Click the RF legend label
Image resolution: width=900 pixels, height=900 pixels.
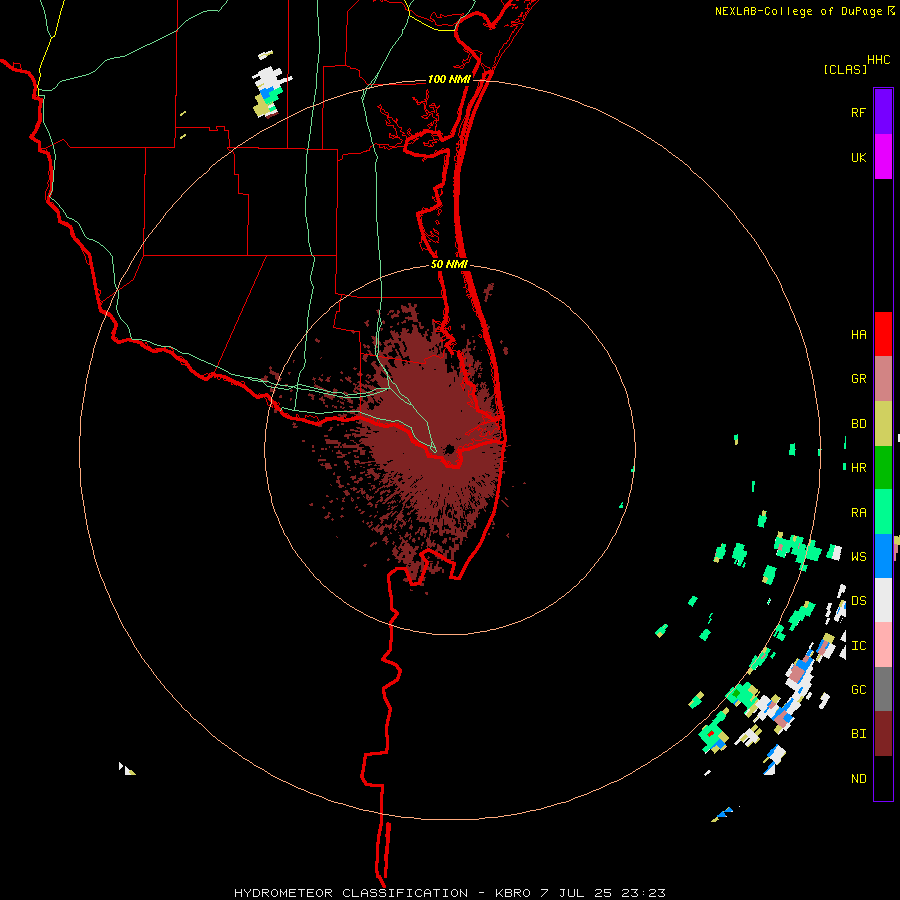858,112
